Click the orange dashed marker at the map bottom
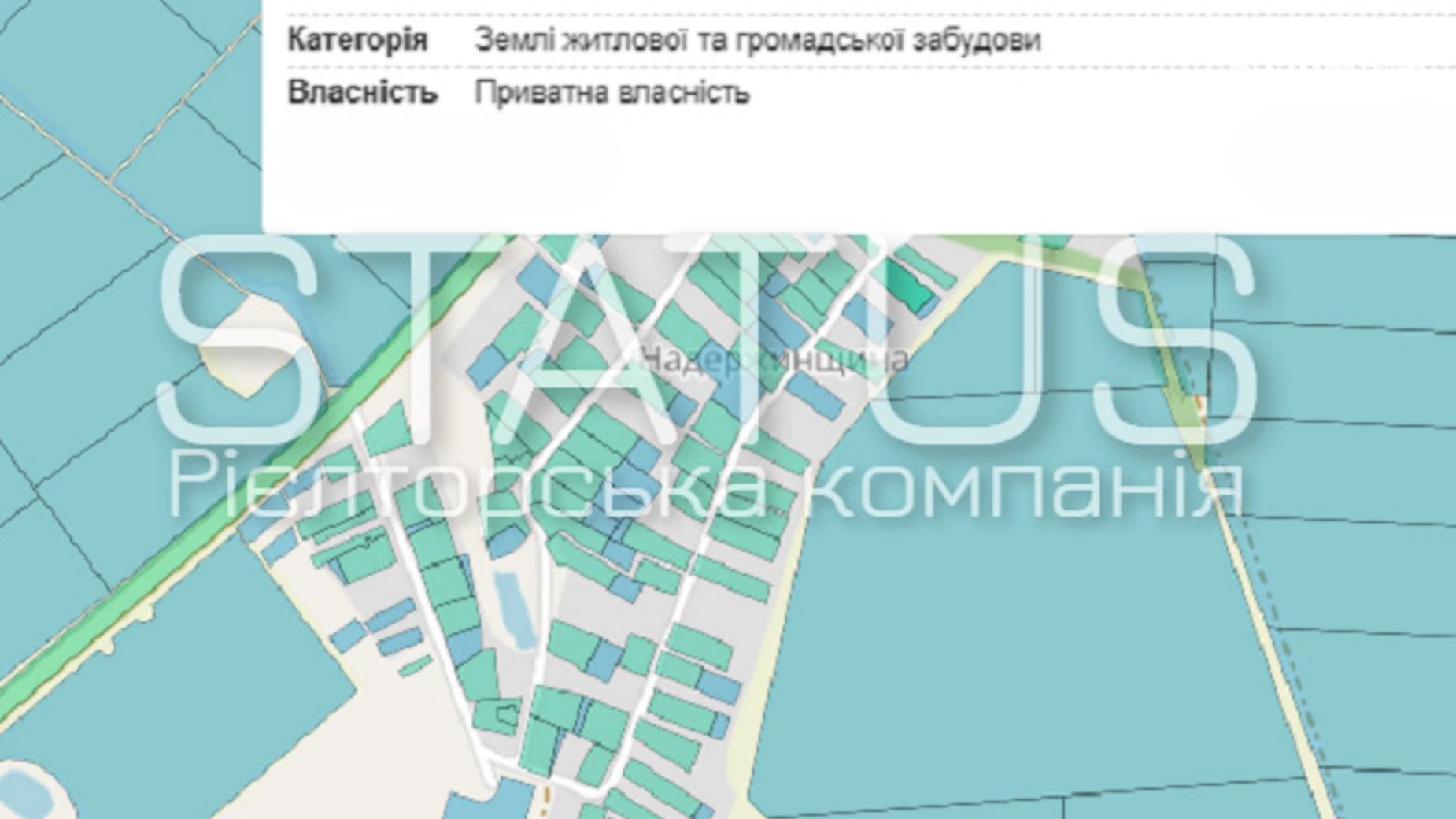Image resolution: width=1456 pixels, height=819 pixels. 544,803
